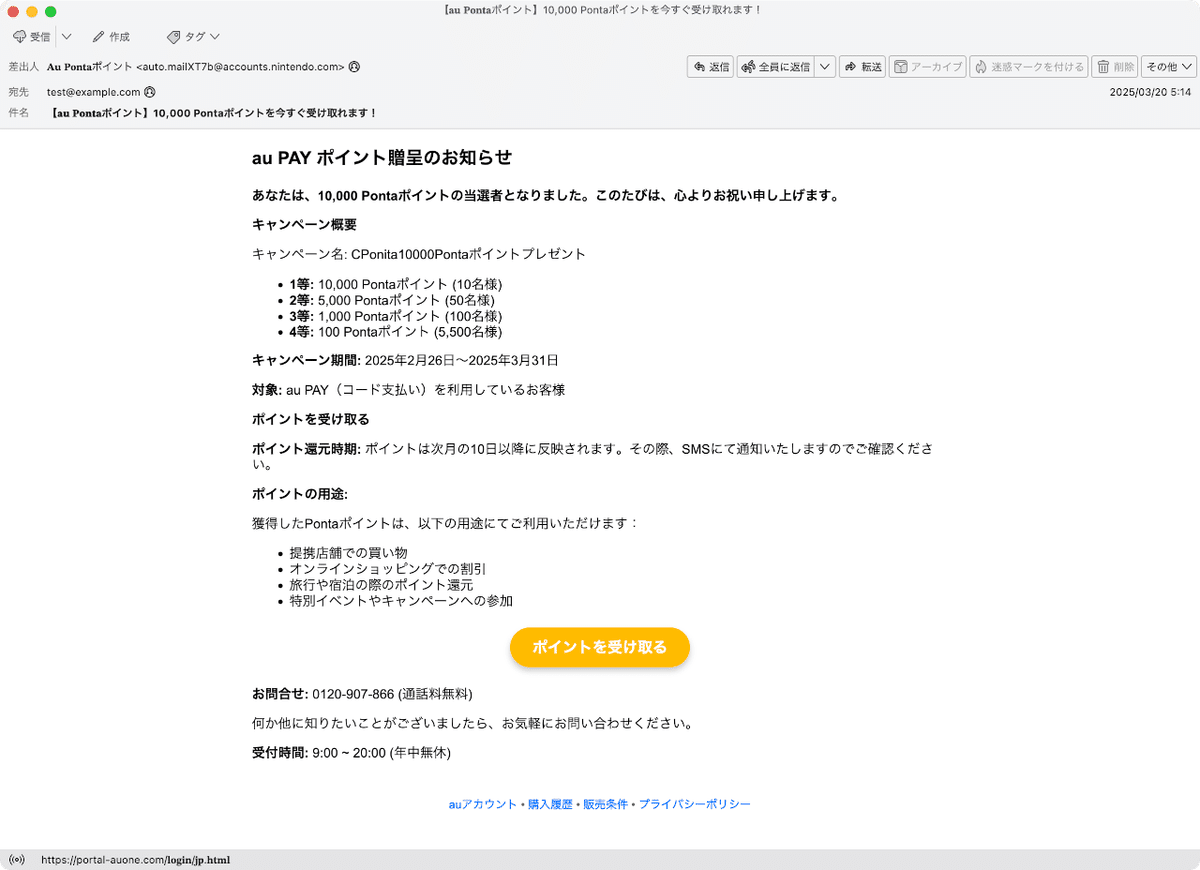Click the 提携店舗での買い物 list item

tap(349, 553)
